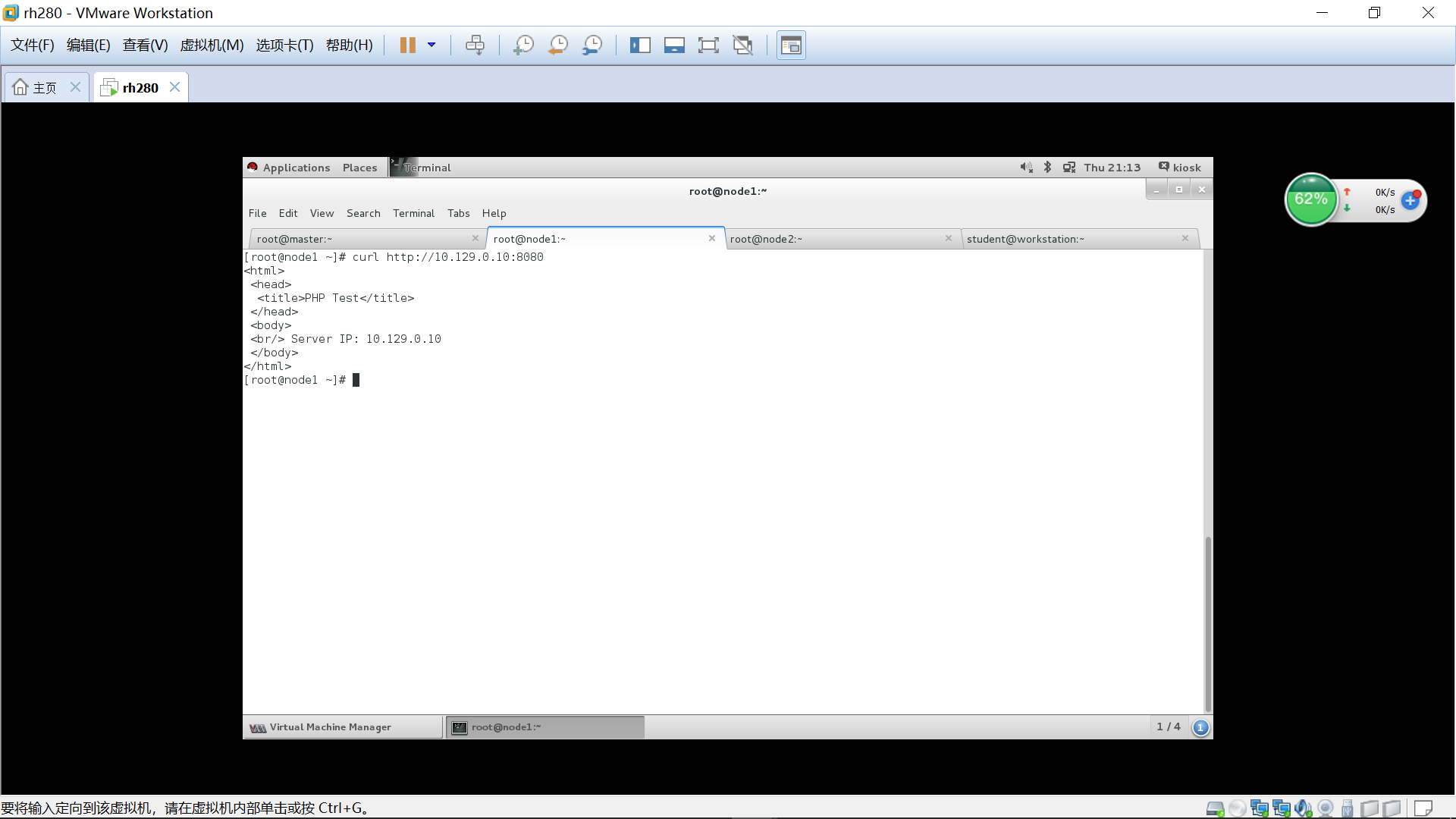Screen dimensions: 1456x819
Task: Open GNOME Applications menu
Action: (x=296, y=168)
